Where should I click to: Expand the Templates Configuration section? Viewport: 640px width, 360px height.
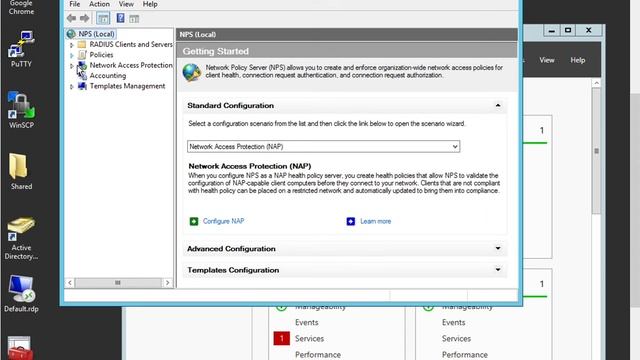pos(498,270)
